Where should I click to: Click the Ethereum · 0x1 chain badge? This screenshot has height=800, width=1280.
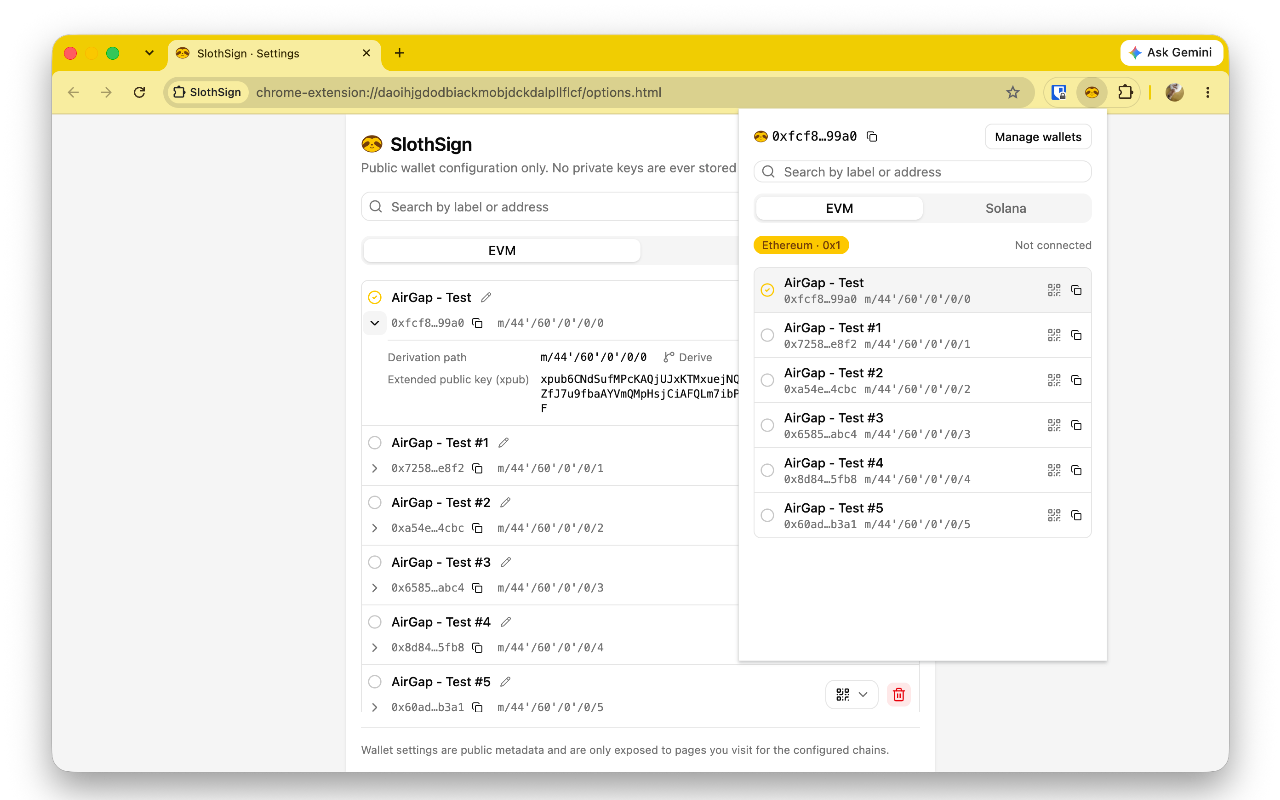point(801,245)
